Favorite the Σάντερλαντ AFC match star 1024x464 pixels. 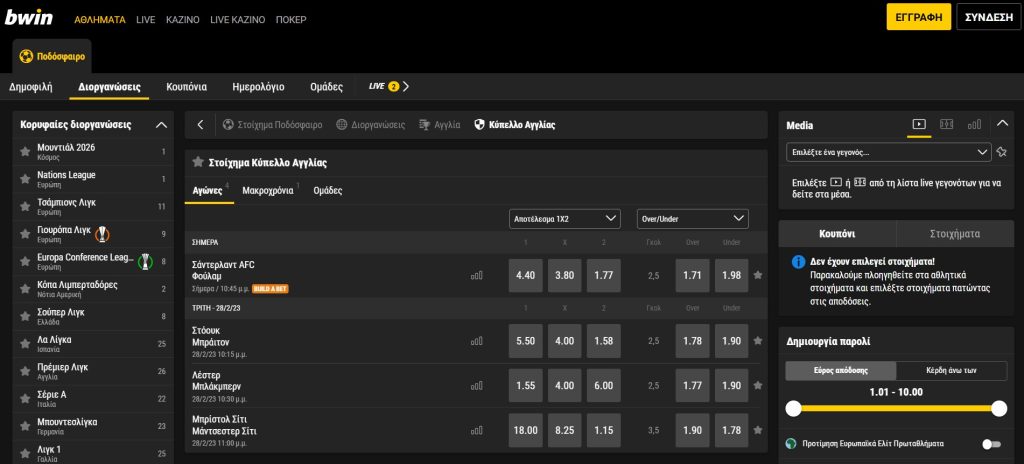(758, 275)
